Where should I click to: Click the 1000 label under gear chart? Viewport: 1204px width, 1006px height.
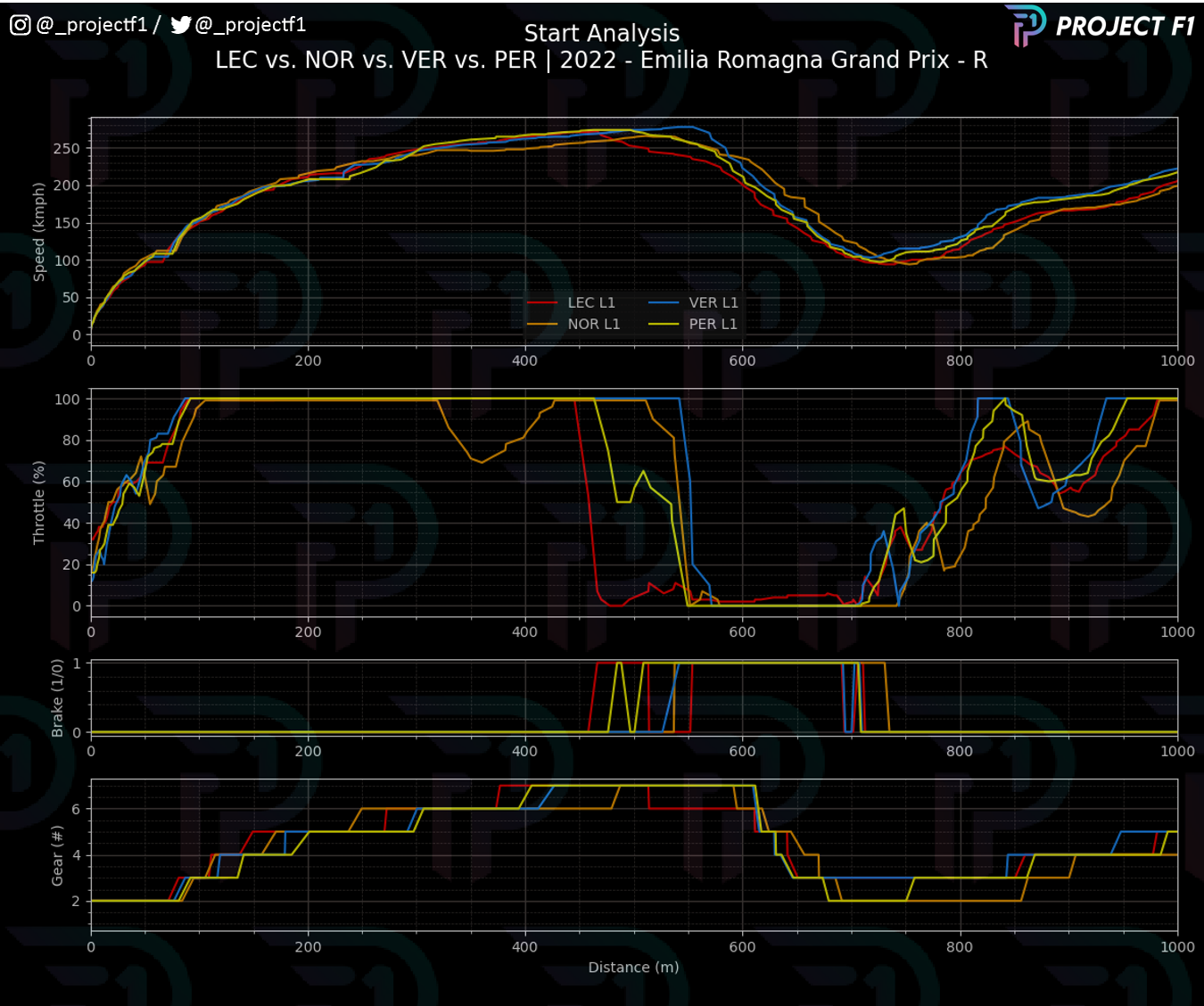click(x=1177, y=947)
